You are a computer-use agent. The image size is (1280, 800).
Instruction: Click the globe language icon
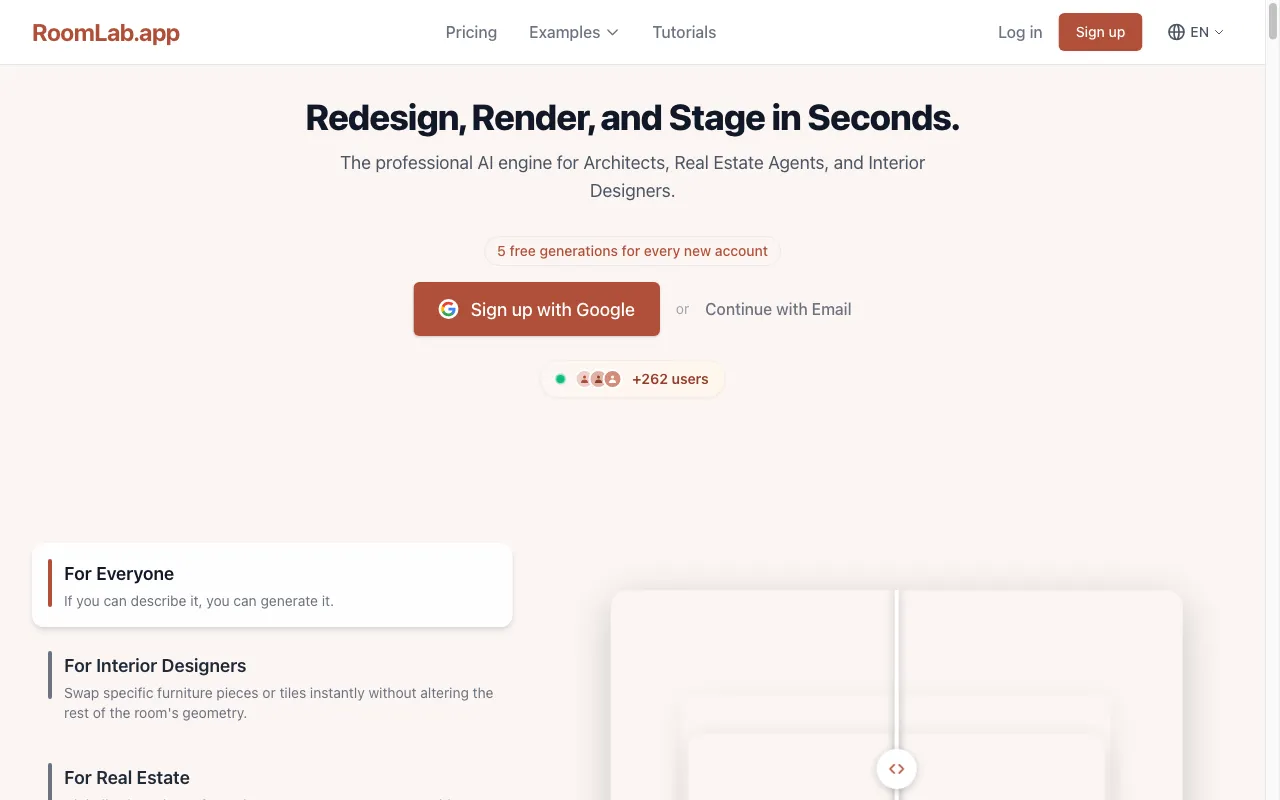click(x=1176, y=32)
